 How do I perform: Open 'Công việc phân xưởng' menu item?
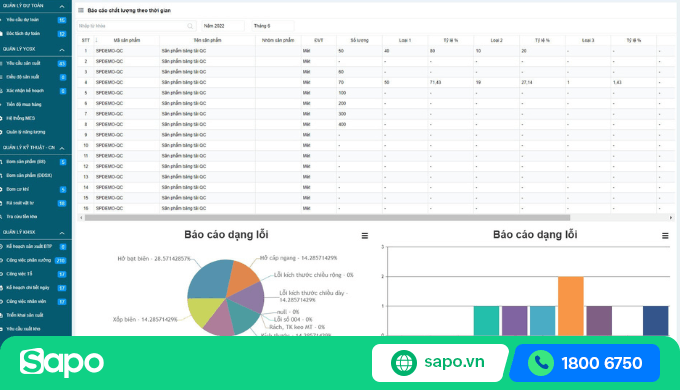[x=29, y=260]
